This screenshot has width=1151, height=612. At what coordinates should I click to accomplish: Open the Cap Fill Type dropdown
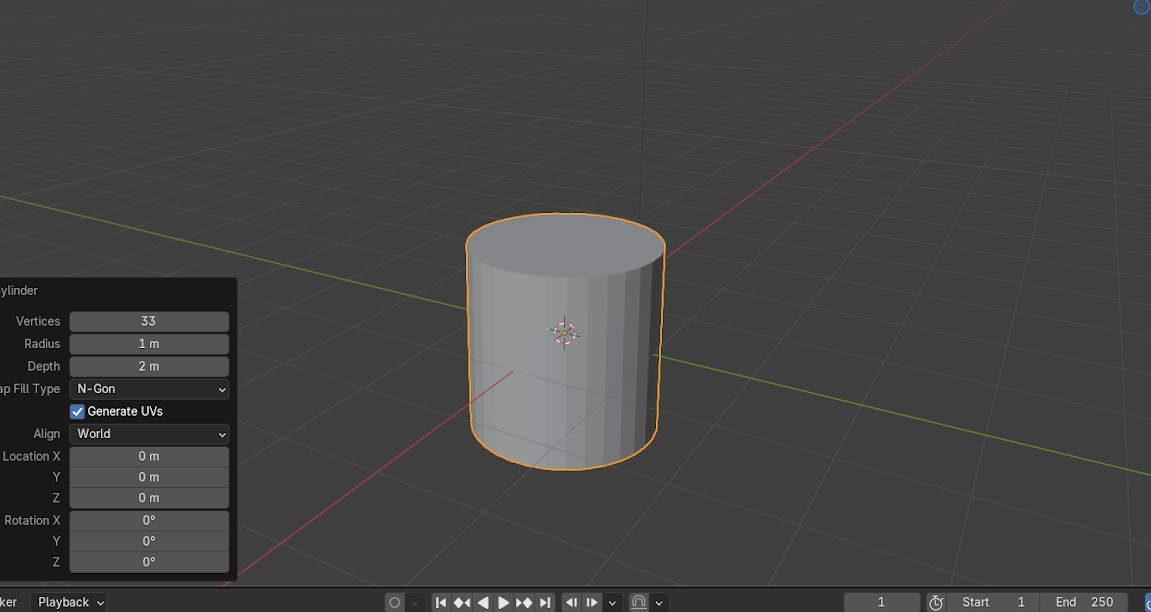click(149, 389)
